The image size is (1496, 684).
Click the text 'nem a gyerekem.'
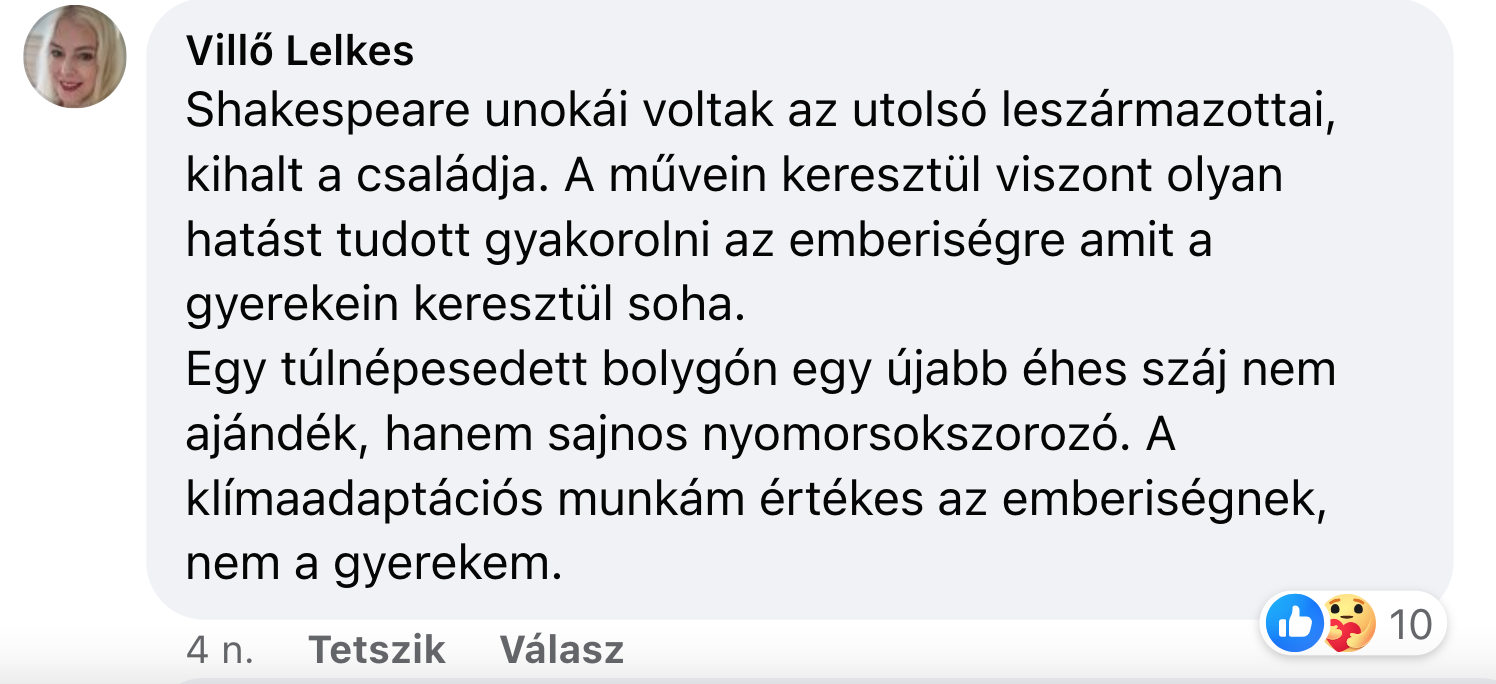[374, 565]
